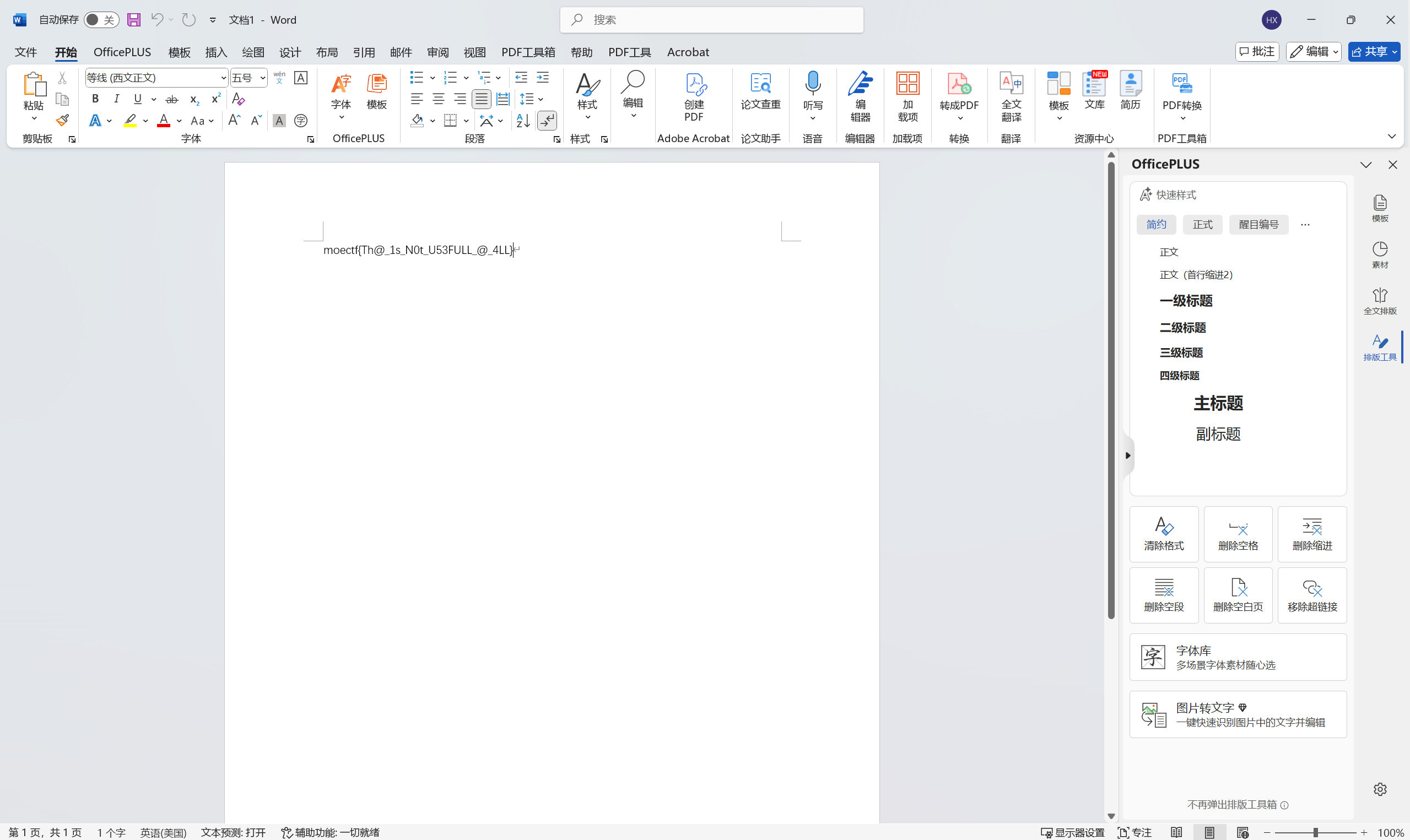The image size is (1410, 840).
Task: Click the Shrink Font icon
Action: coord(256,121)
